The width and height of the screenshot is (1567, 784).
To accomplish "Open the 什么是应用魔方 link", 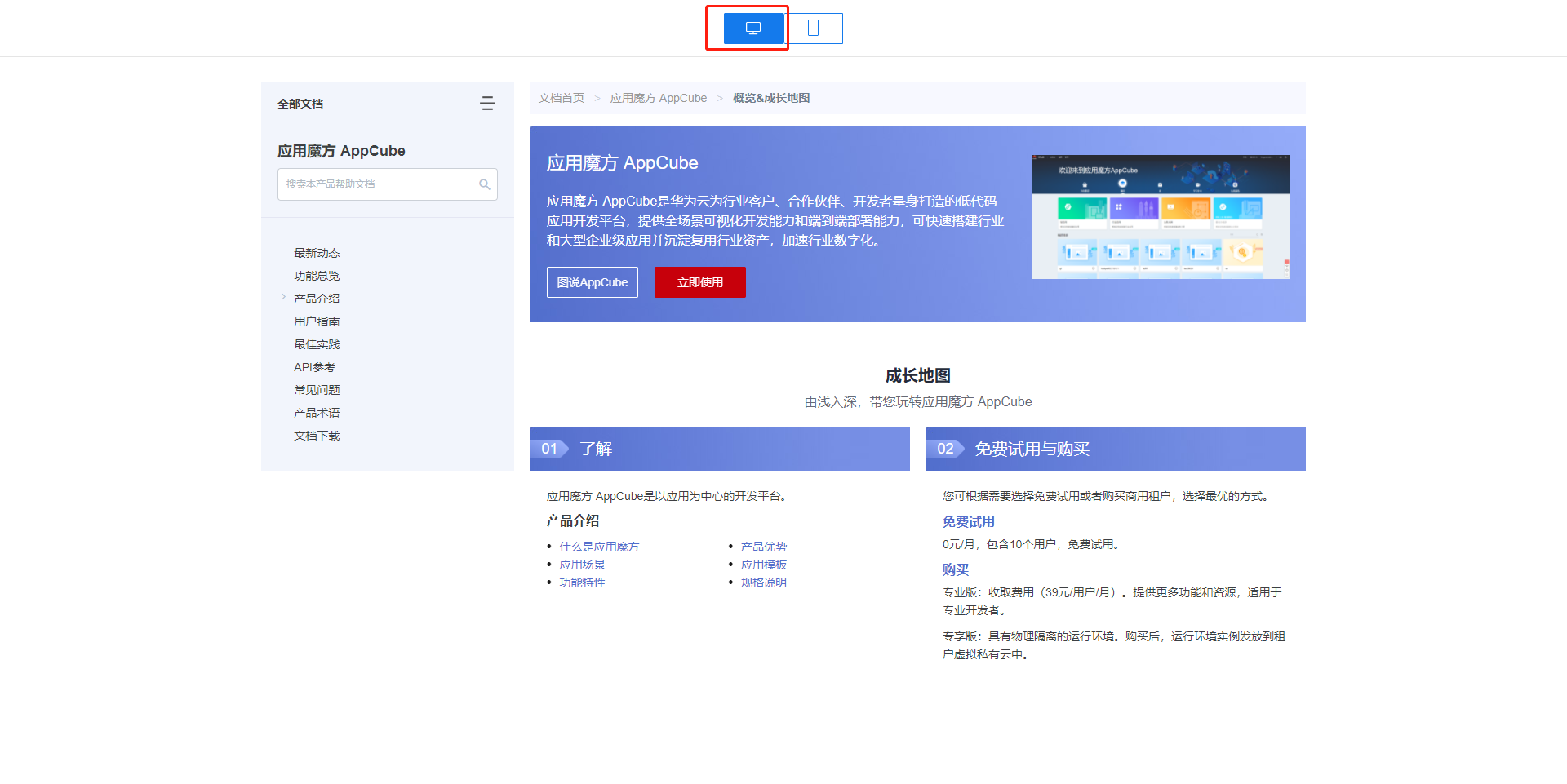I will 599,547.
